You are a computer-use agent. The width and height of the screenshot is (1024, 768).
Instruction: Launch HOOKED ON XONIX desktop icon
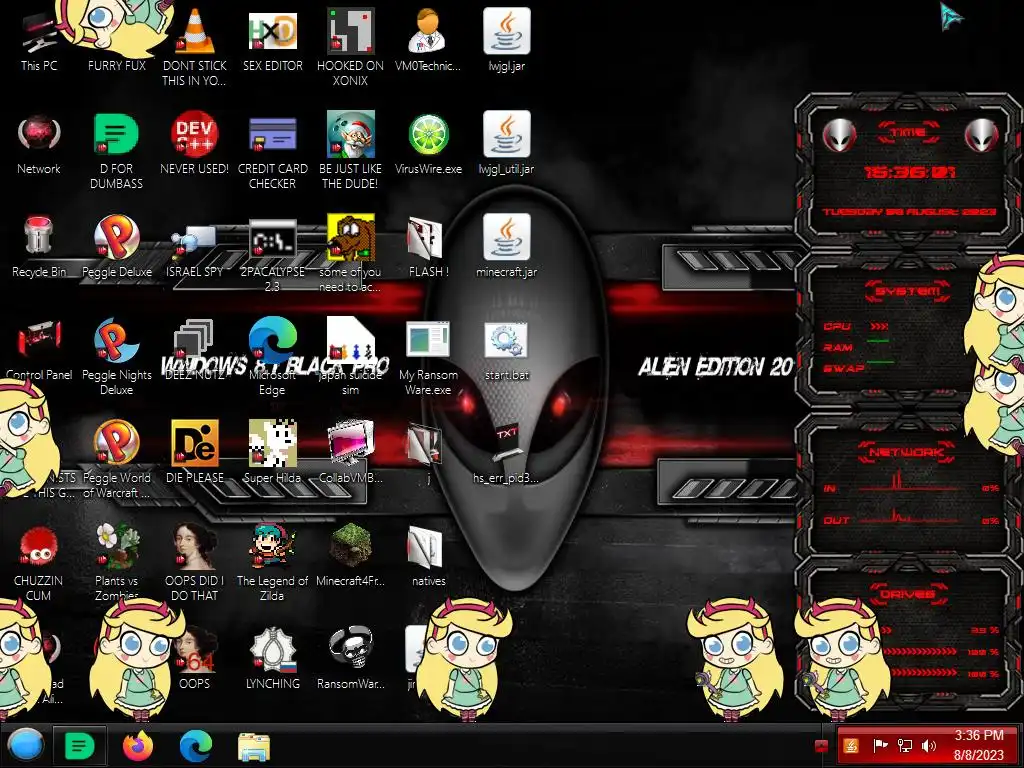[350, 31]
